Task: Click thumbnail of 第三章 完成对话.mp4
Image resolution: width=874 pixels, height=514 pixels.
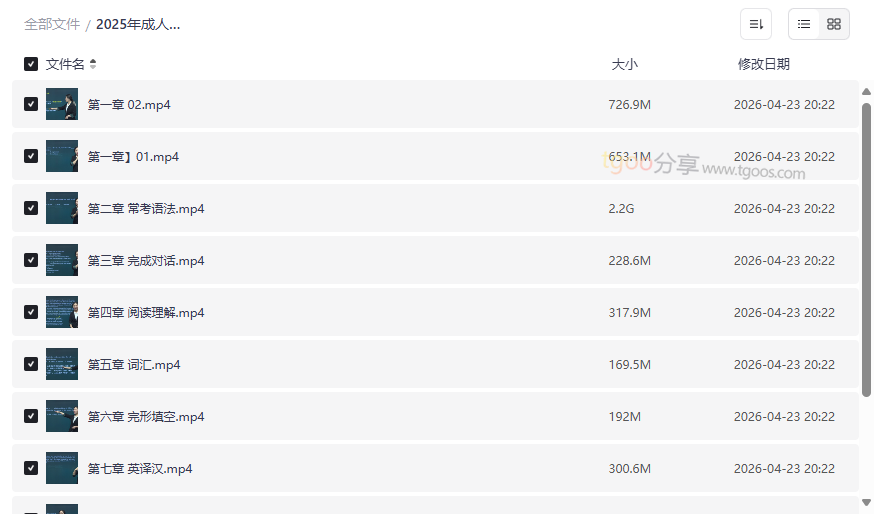Action: coord(62,260)
